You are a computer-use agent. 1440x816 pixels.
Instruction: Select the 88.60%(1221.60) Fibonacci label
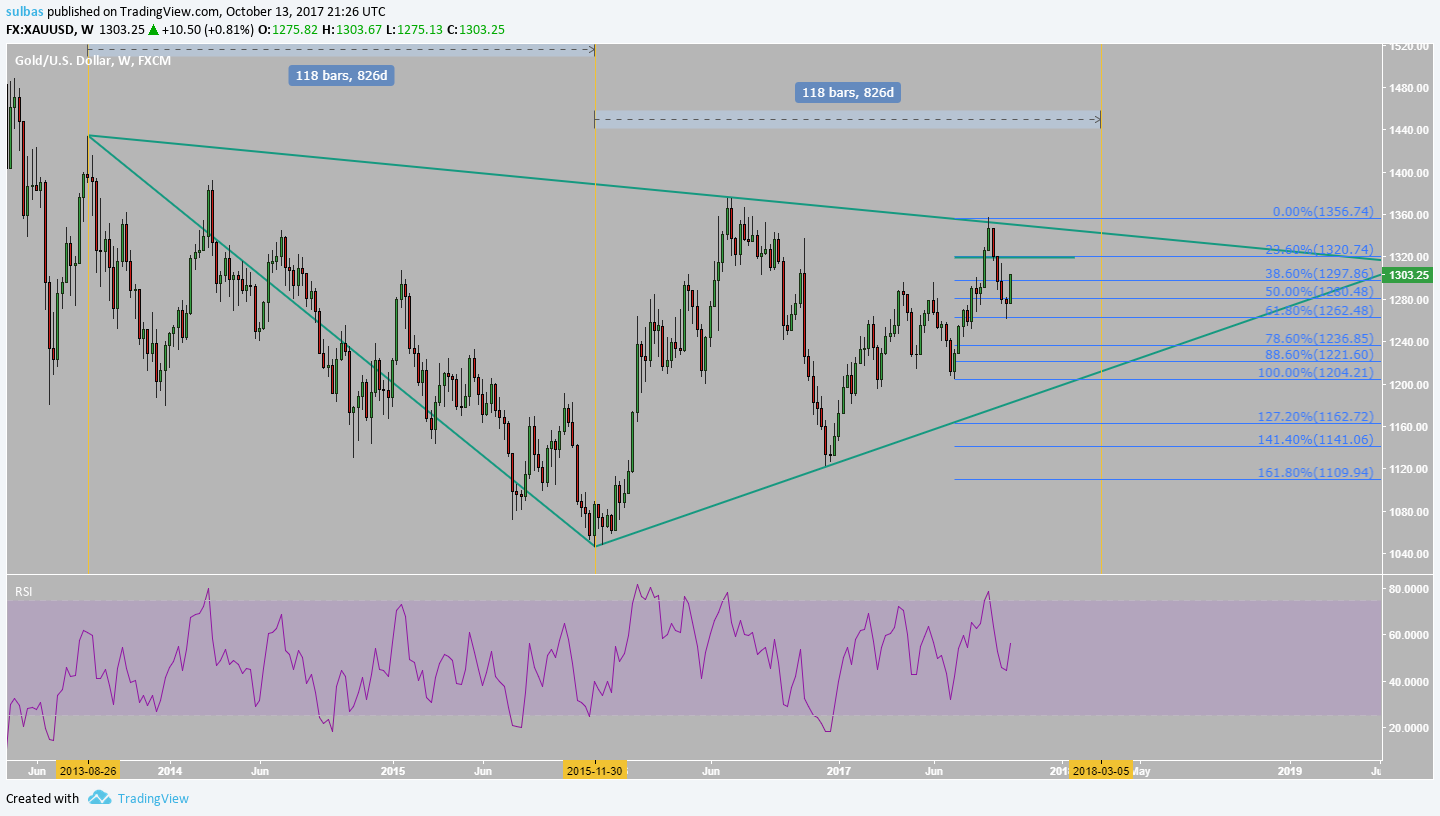(x=1319, y=355)
